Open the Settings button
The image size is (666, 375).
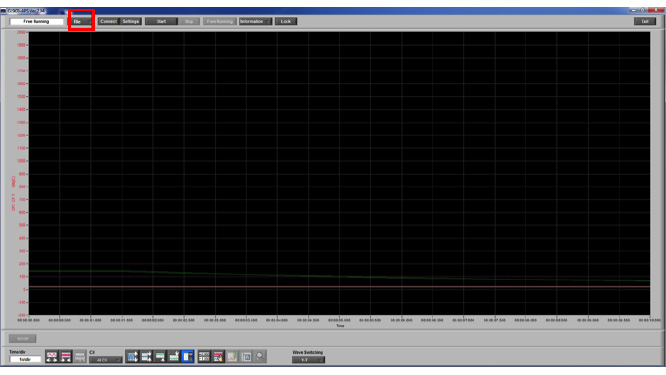pyautogui.click(x=130, y=21)
